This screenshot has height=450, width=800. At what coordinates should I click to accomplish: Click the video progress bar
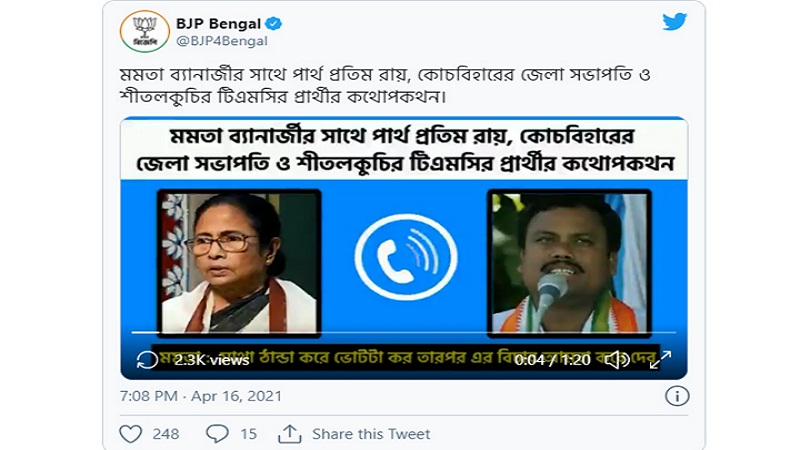pyautogui.click(x=404, y=333)
